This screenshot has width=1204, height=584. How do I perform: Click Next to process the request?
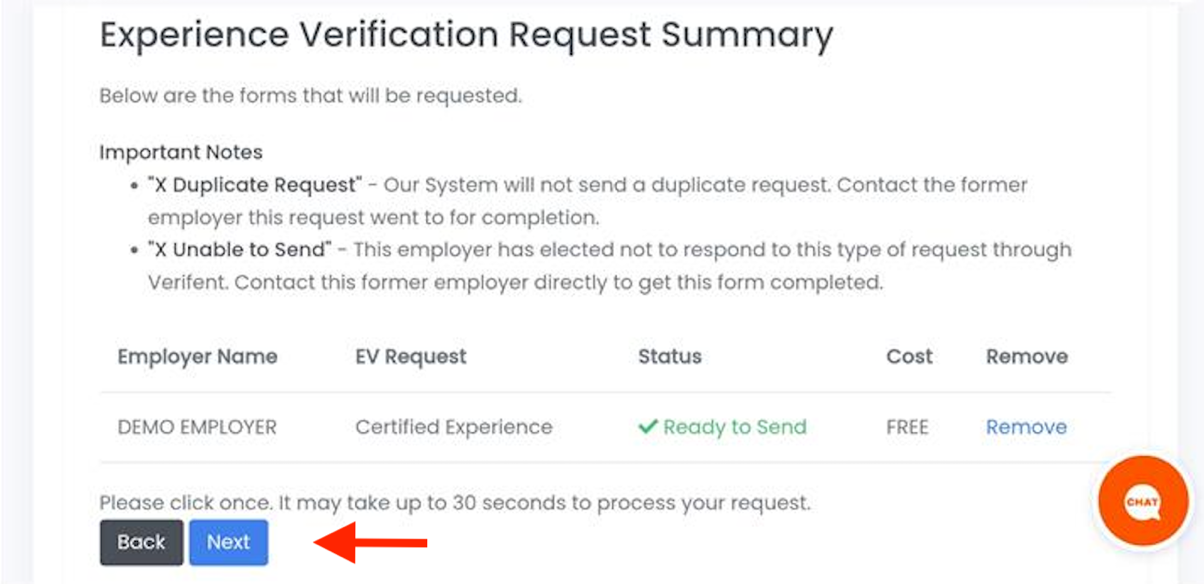[228, 542]
